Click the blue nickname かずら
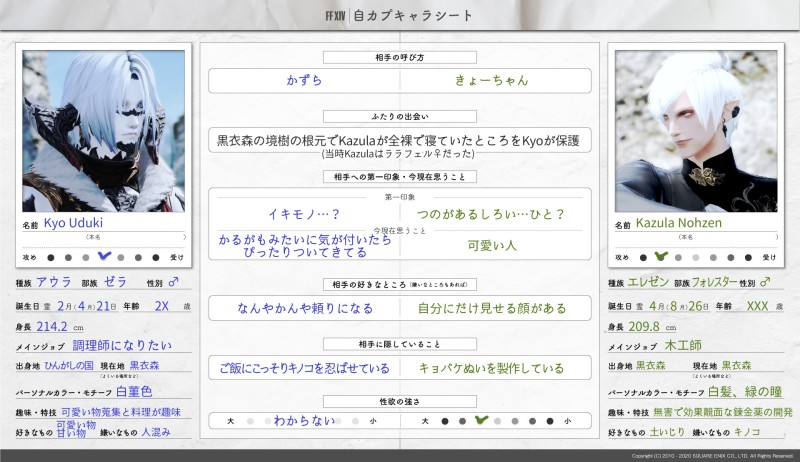Viewport: 800px width, 462px height. [x=304, y=80]
